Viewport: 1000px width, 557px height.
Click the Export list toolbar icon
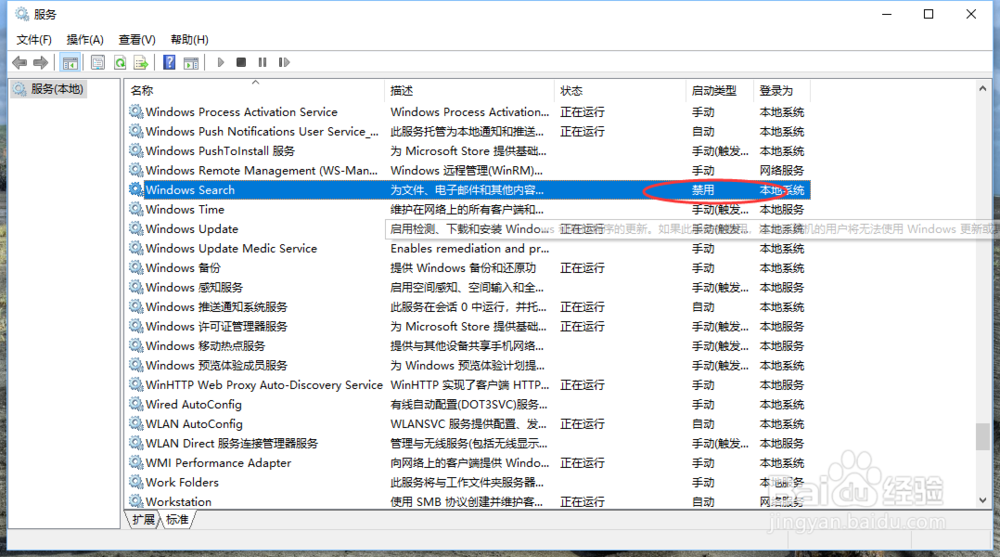click(140, 63)
